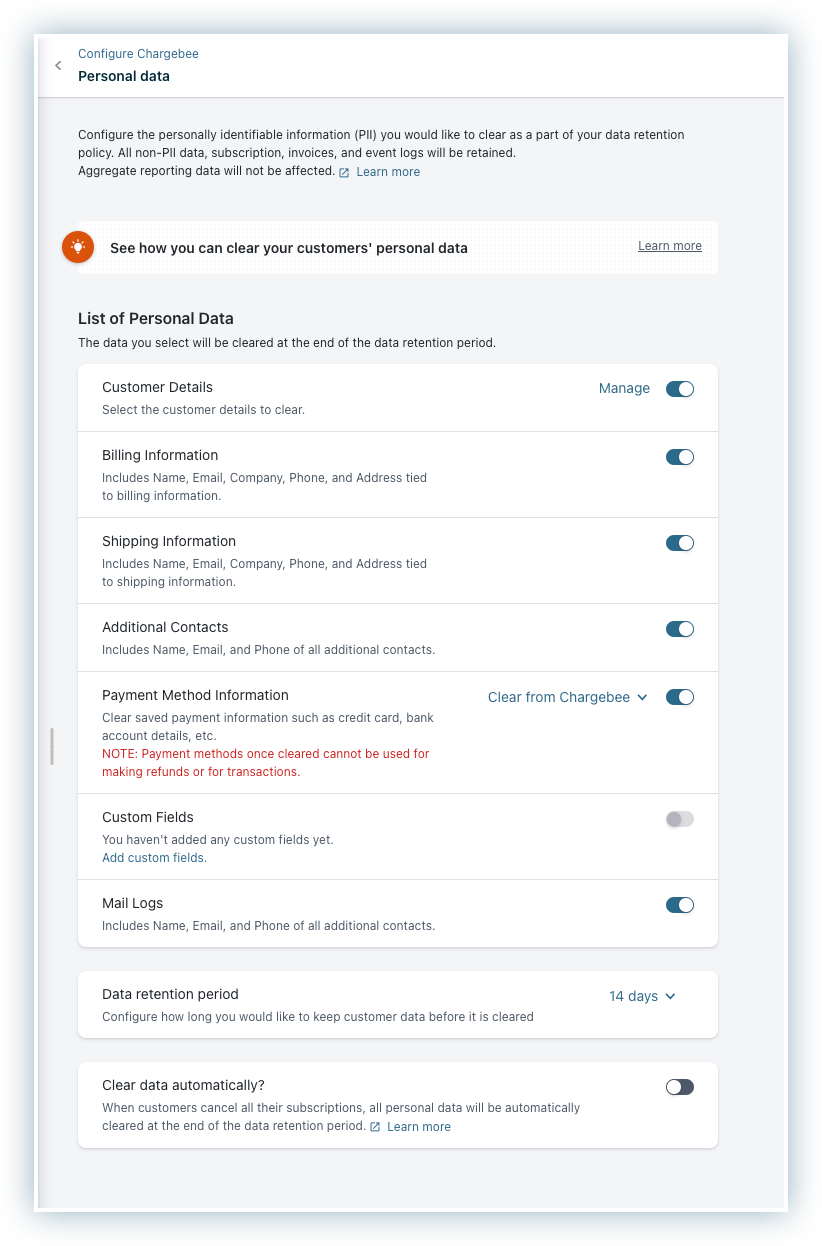
Task: Toggle the Additional Contacts switch
Action: click(x=679, y=629)
